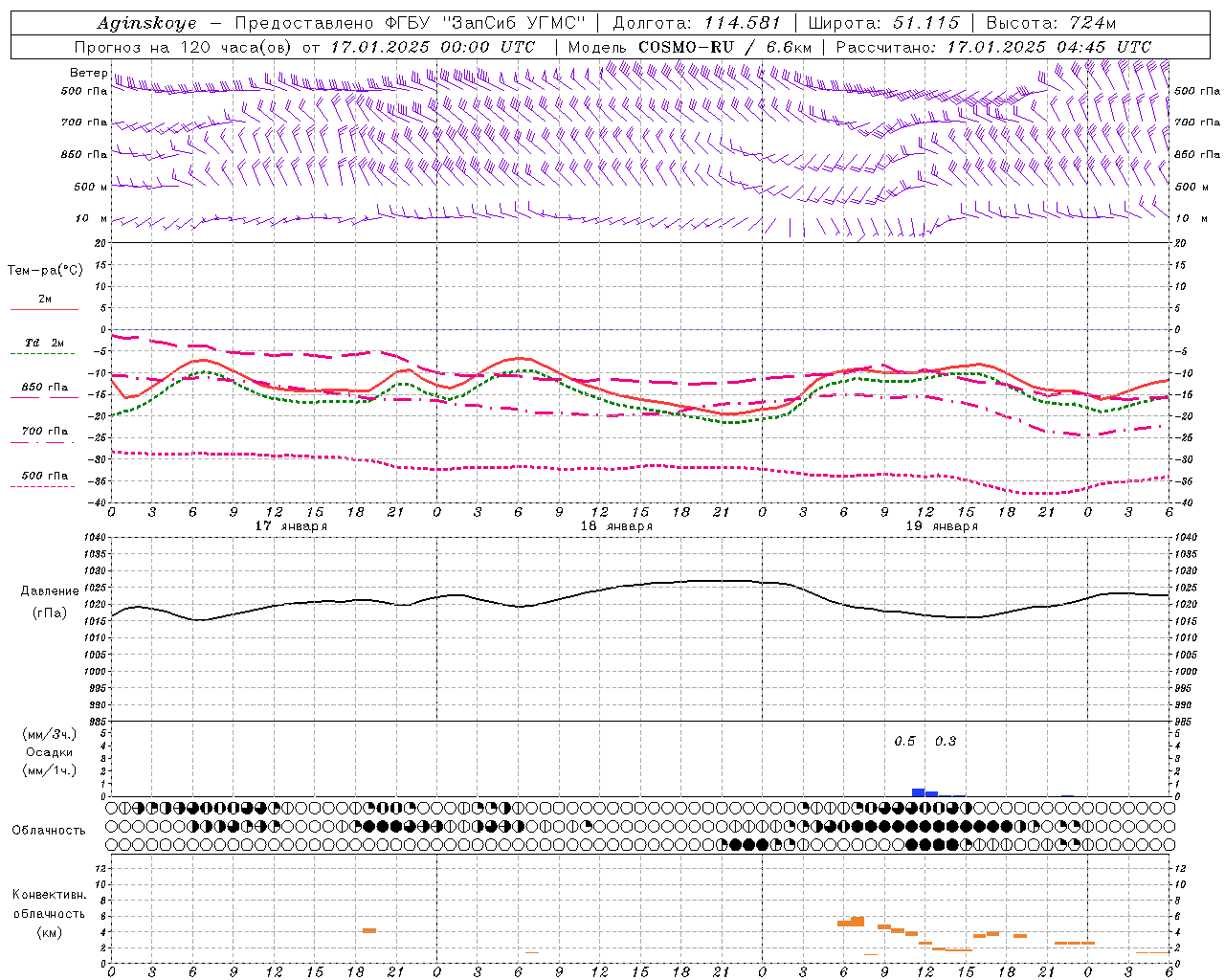The height and width of the screenshot is (980, 1225).
Task: Click the 0.3 precipitation amount value
Action: (x=946, y=742)
